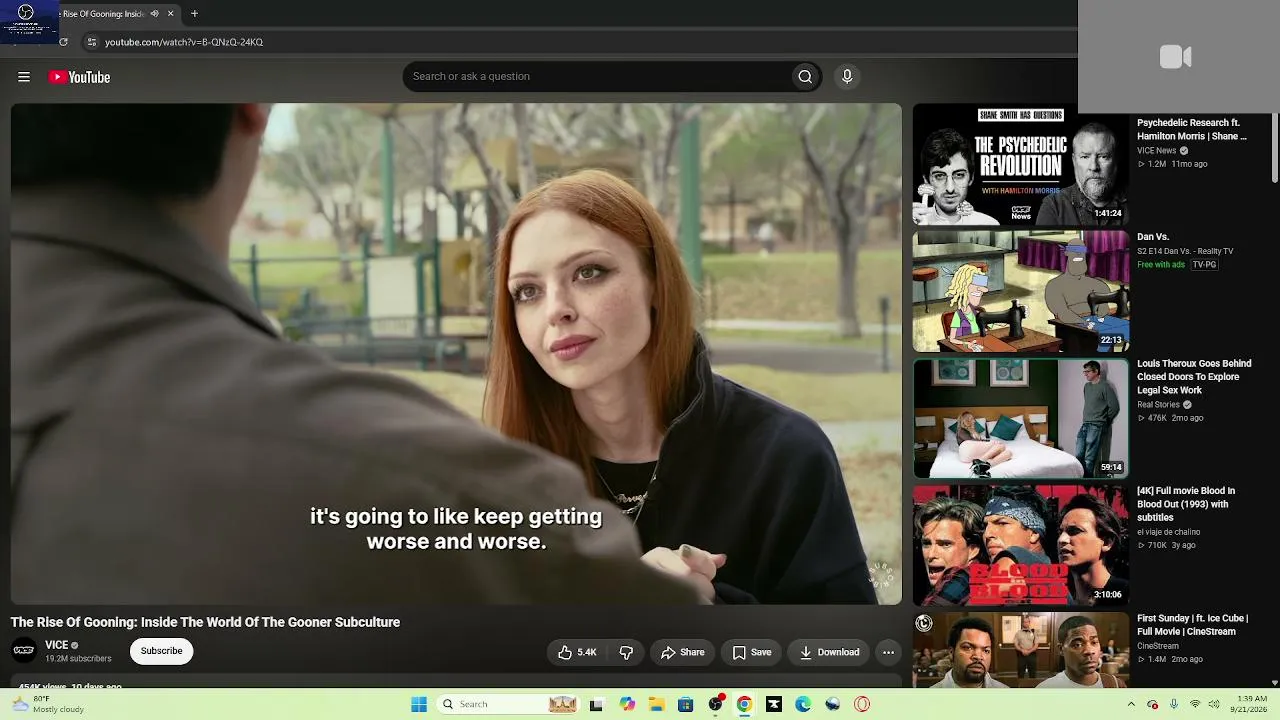Click the browser address bar URL

pos(184,42)
